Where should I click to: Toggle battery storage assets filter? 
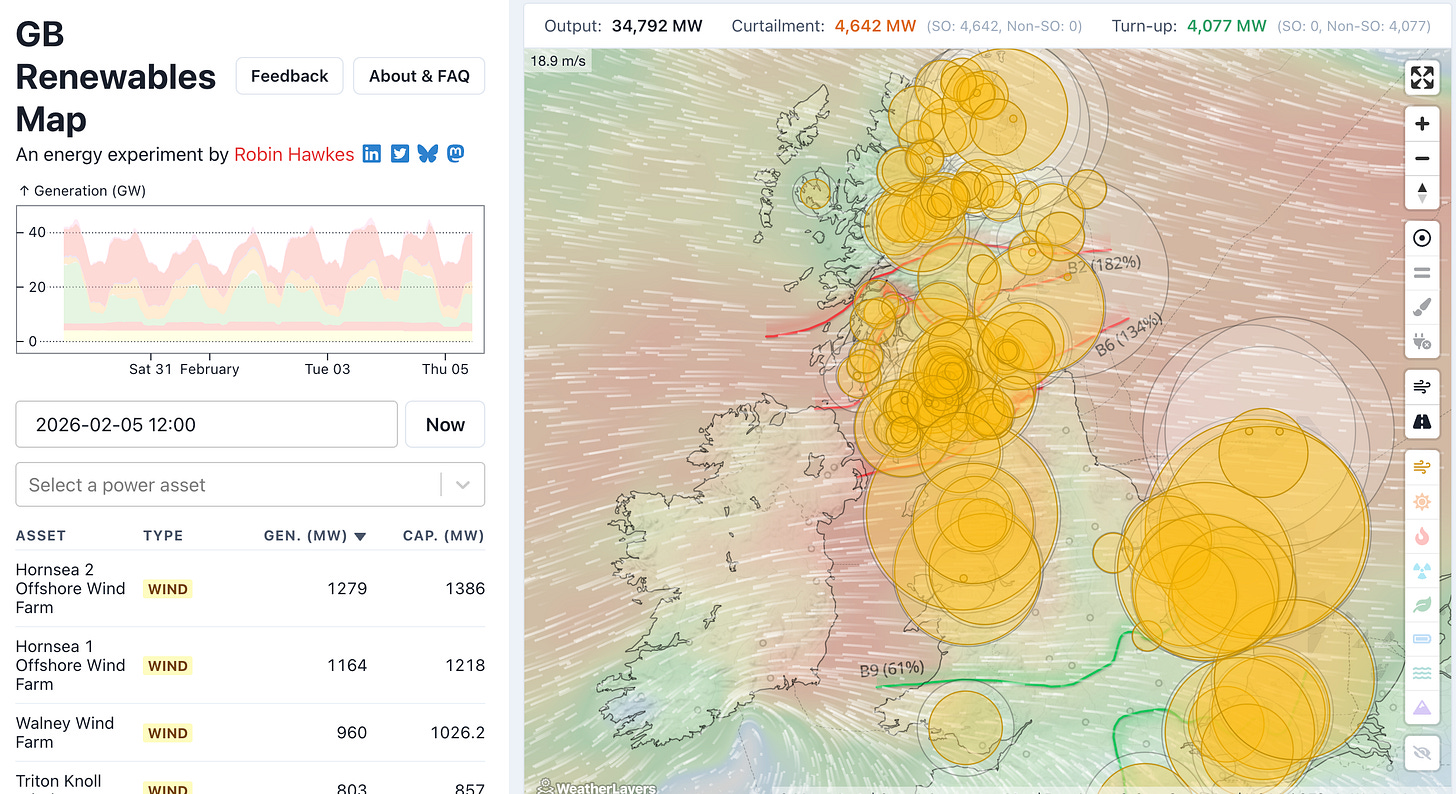point(1422,639)
